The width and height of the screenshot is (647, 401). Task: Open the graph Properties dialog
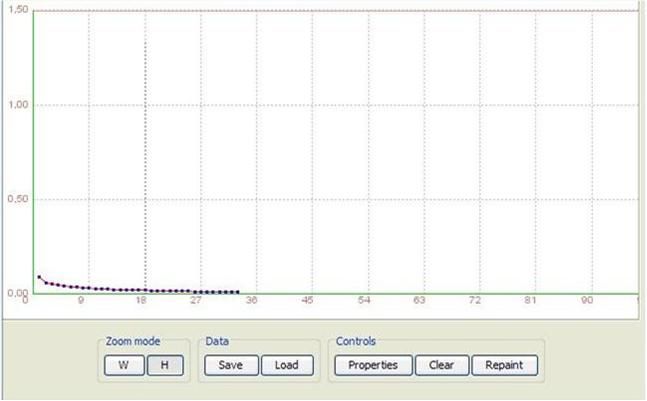click(373, 365)
